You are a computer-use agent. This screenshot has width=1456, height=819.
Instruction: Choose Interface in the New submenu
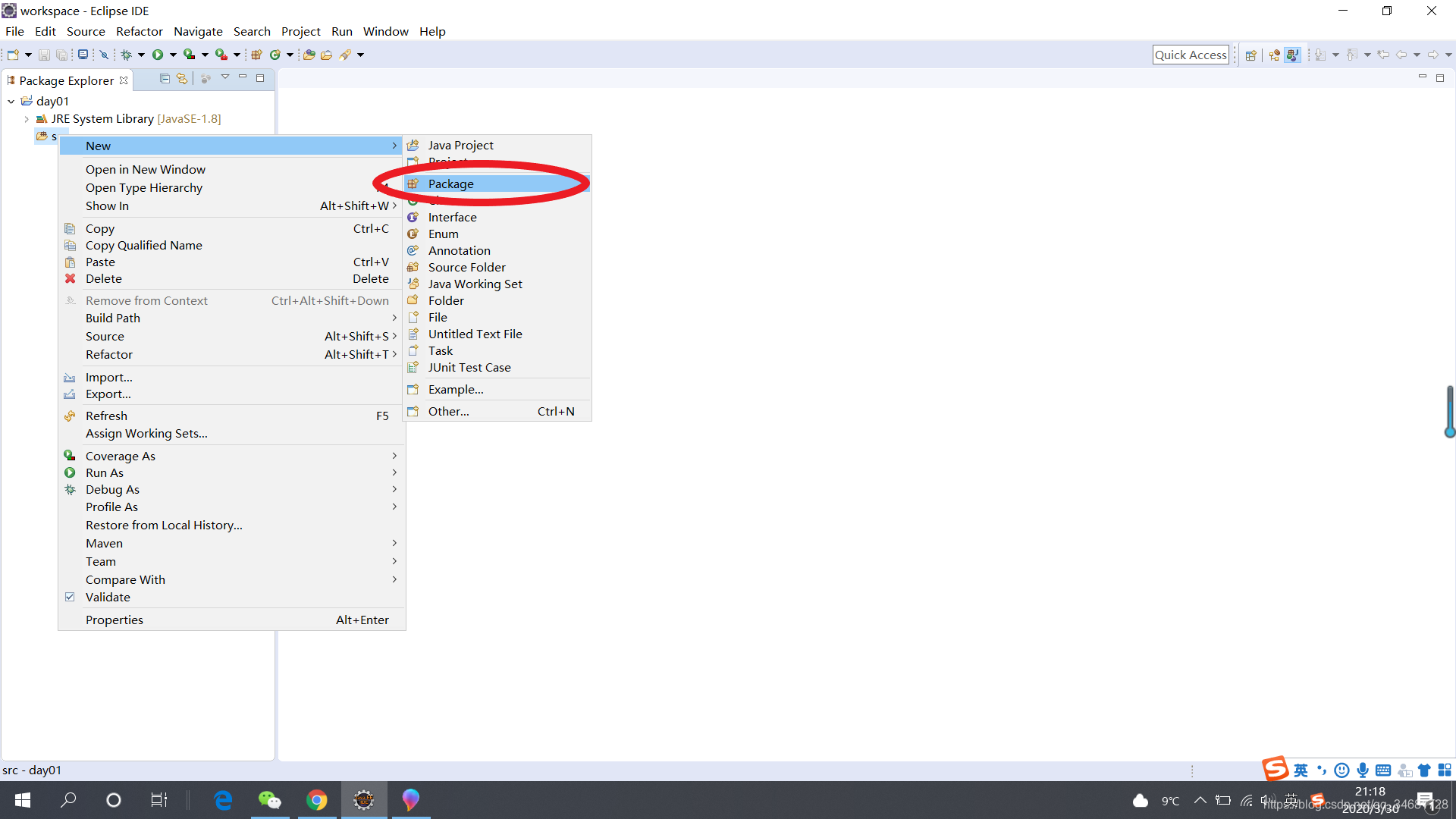[497, 217]
